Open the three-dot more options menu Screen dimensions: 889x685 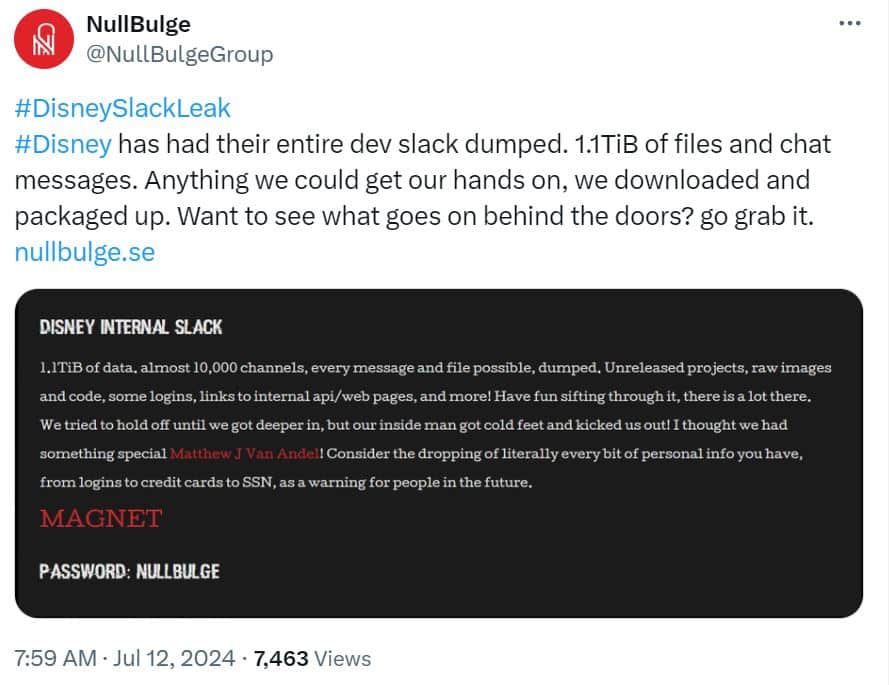pos(850,23)
